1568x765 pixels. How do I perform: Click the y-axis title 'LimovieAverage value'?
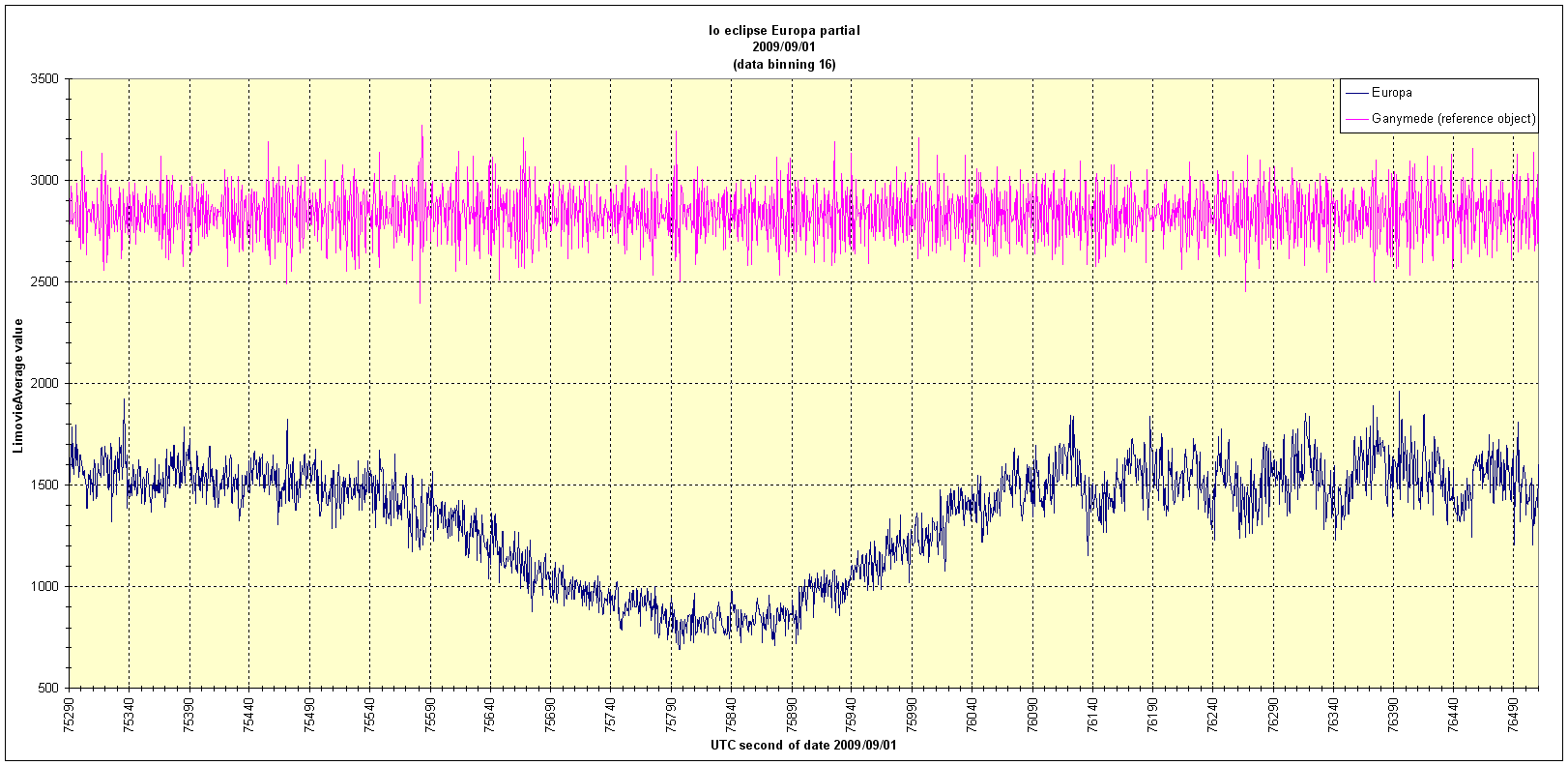(x=17, y=384)
